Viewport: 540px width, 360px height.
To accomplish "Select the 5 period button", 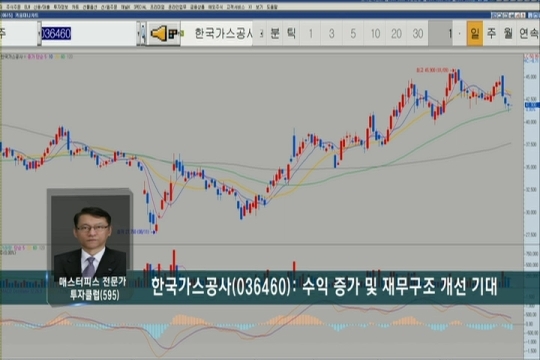I will 353,33.
